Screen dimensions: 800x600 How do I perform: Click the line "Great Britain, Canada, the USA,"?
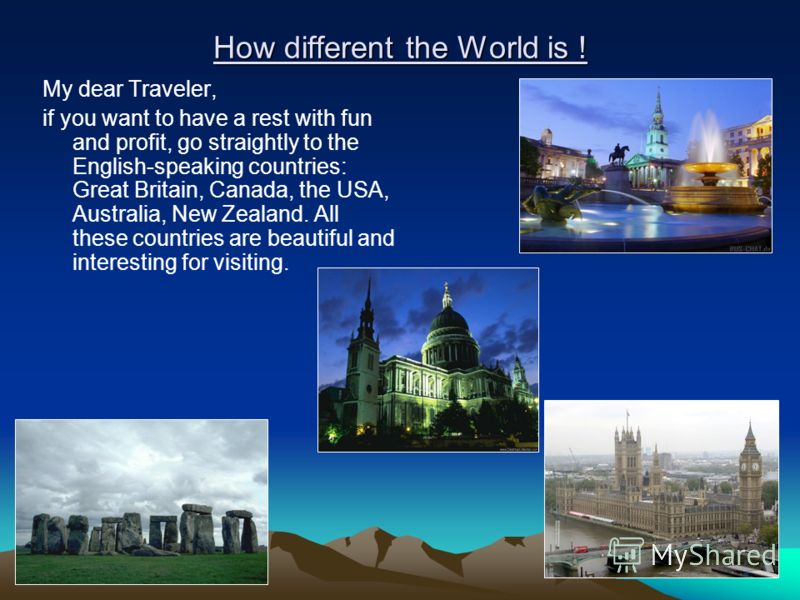click(231, 190)
